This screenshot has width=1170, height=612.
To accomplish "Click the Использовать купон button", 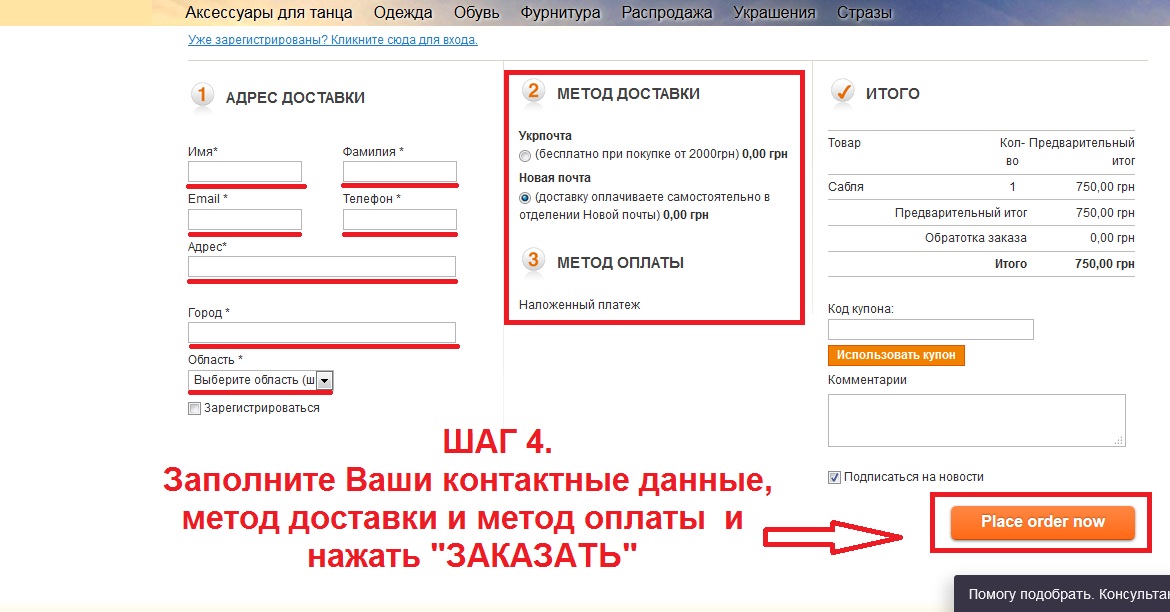I will pos(896,355).
